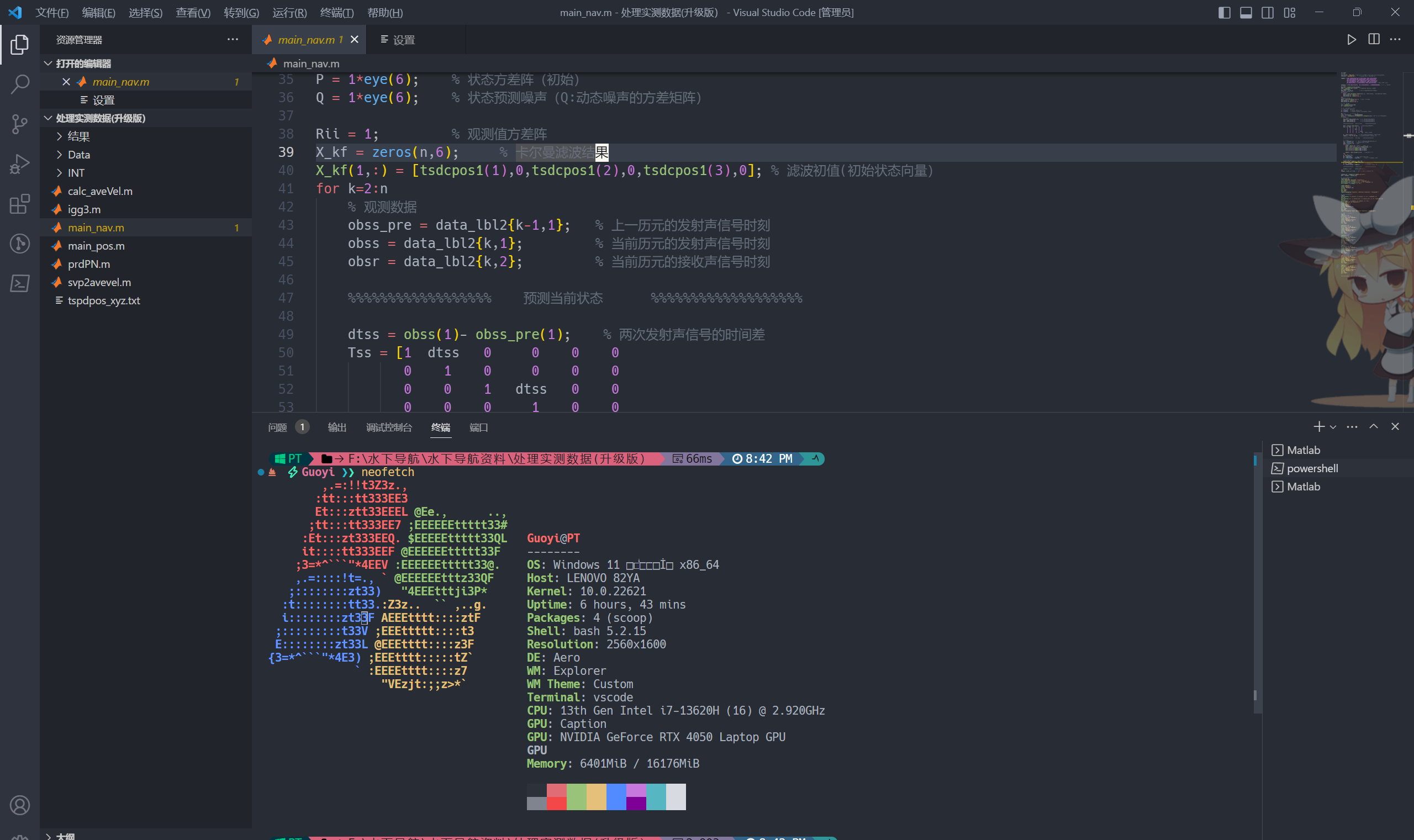Screen dimensions: 1414x840
Task: Click the blue color block in neofetch palette
Action: [616, 796]
